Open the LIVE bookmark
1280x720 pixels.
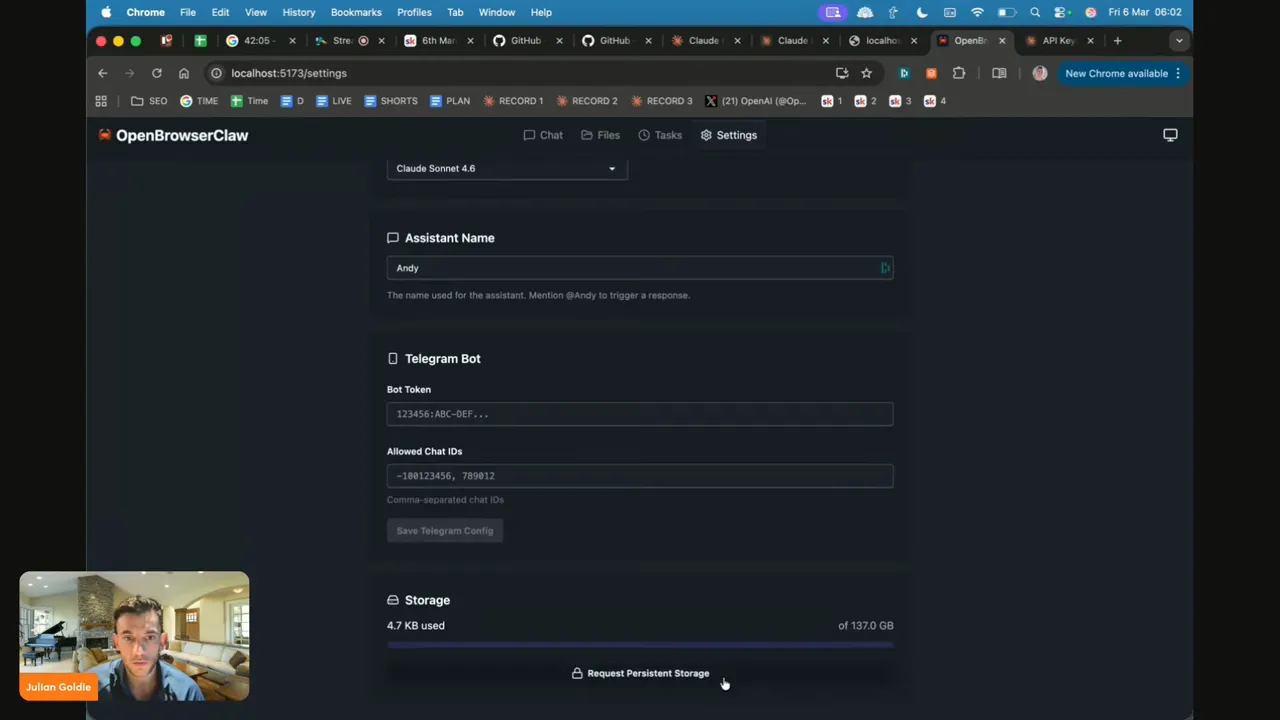[334, 101]
